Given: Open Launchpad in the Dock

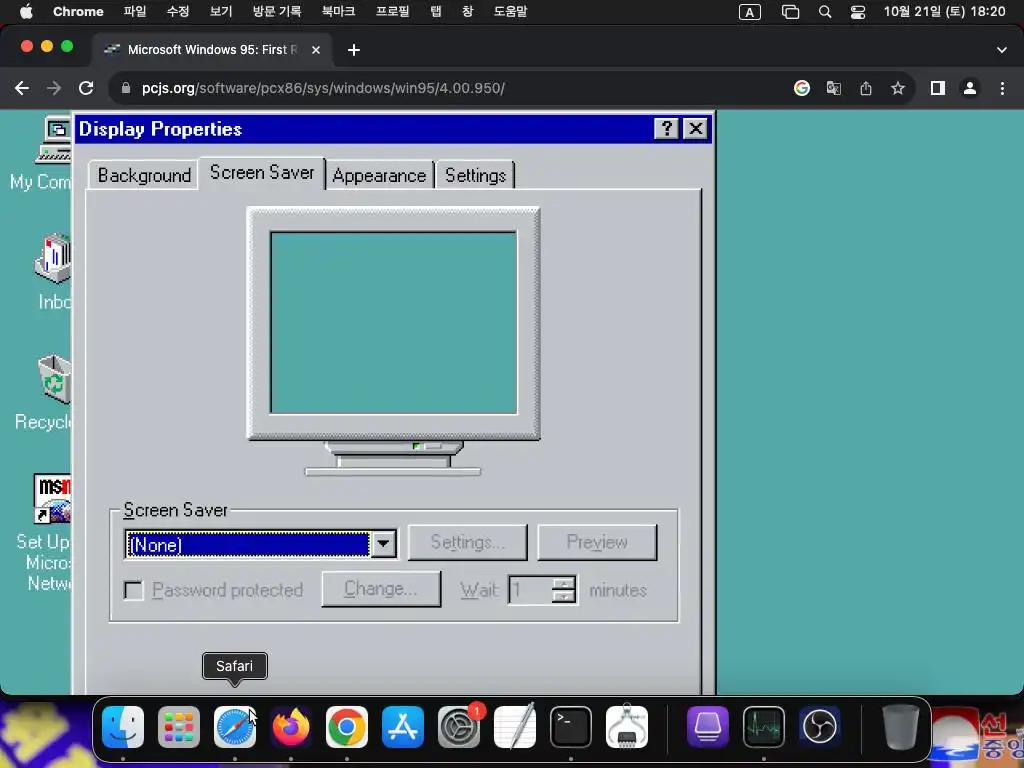Looking at the screenshot, I should 179,727.
